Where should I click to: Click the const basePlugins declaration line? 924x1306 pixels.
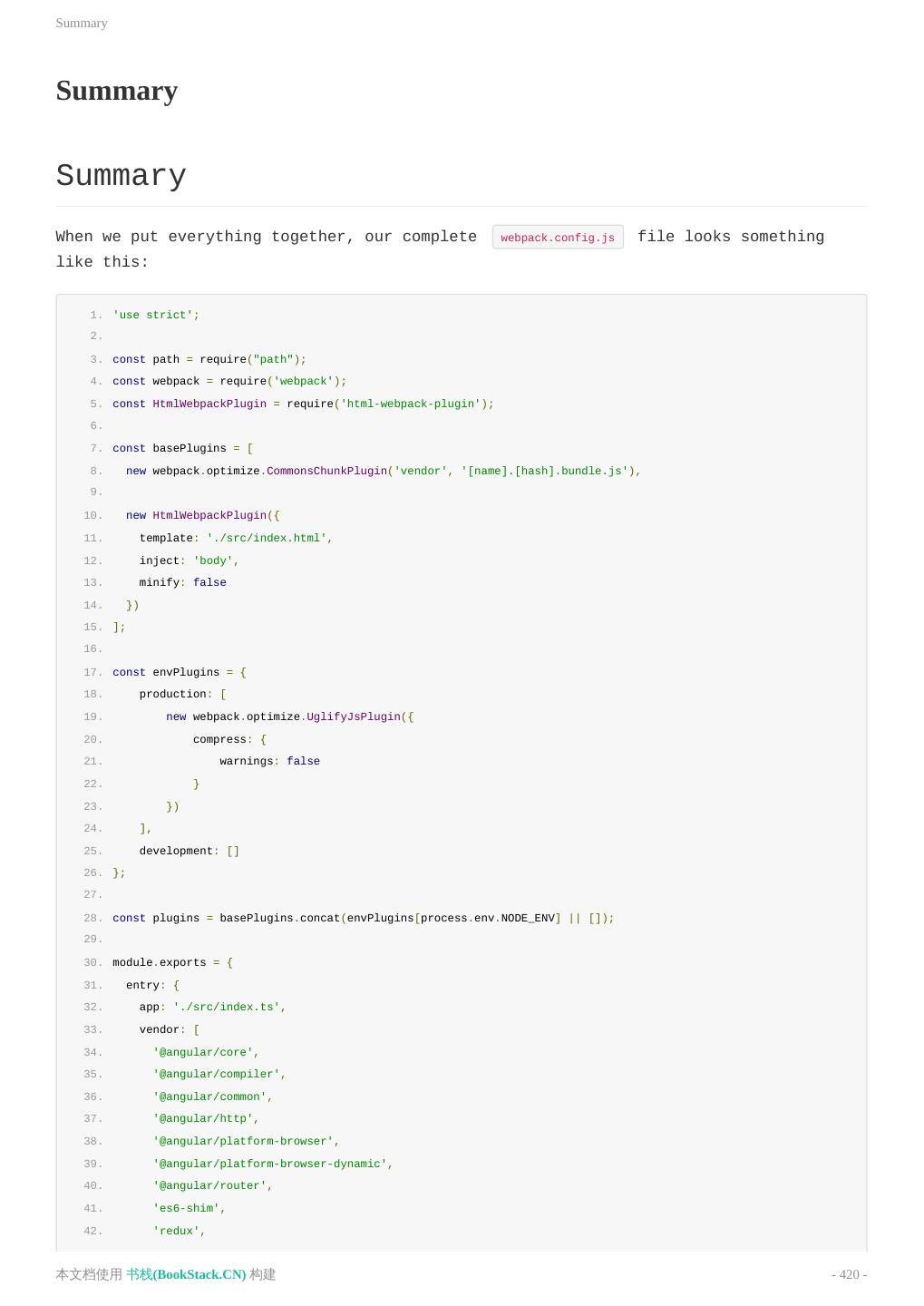[182, 448]
